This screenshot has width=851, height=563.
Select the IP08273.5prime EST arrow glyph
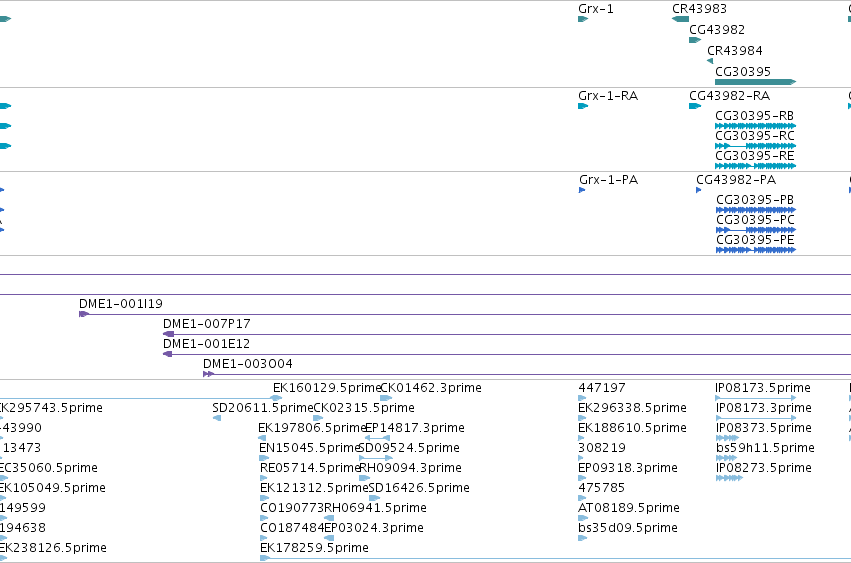[x=729, y=478]
